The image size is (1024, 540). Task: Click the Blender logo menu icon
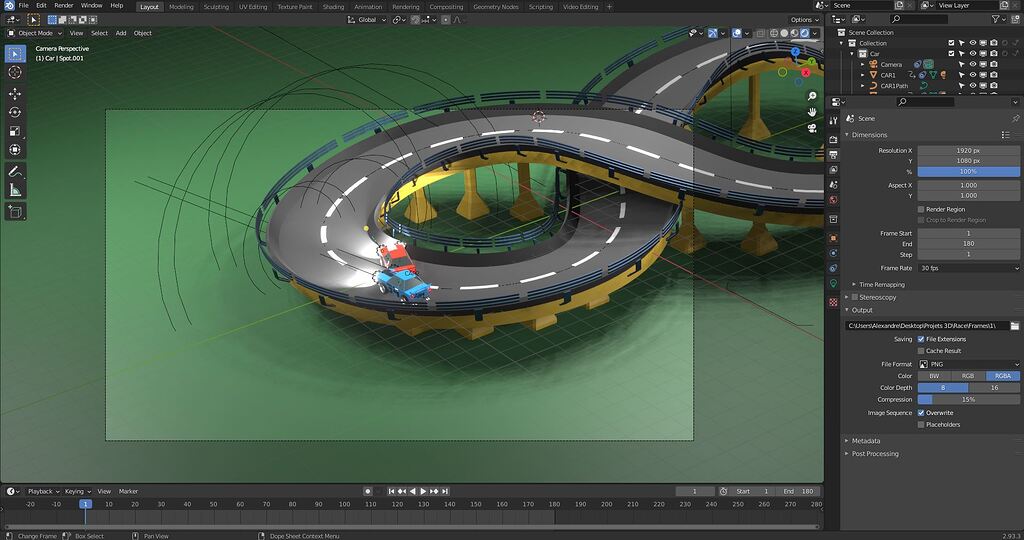[8, 6]
